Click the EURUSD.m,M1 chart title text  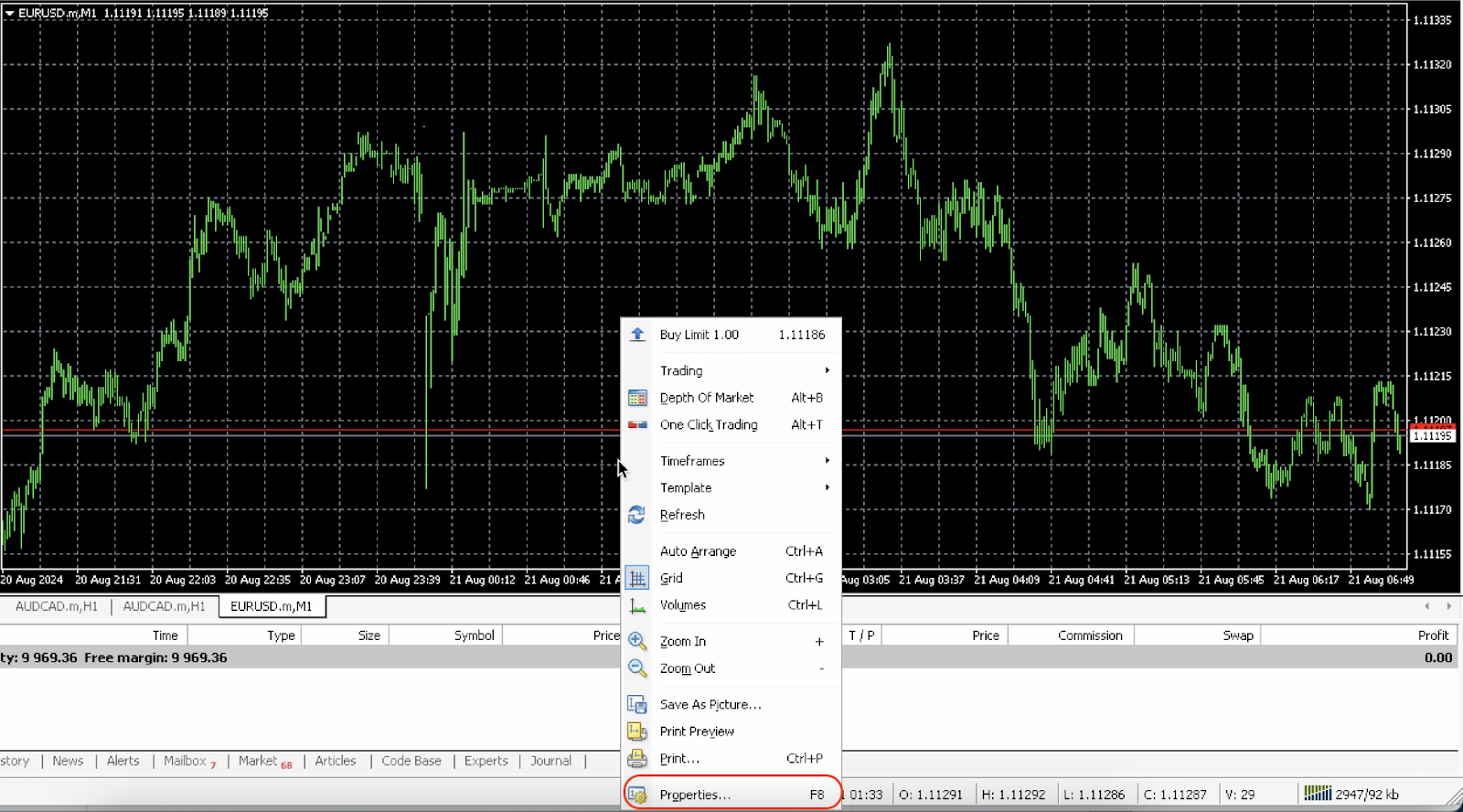pos(57,13)
